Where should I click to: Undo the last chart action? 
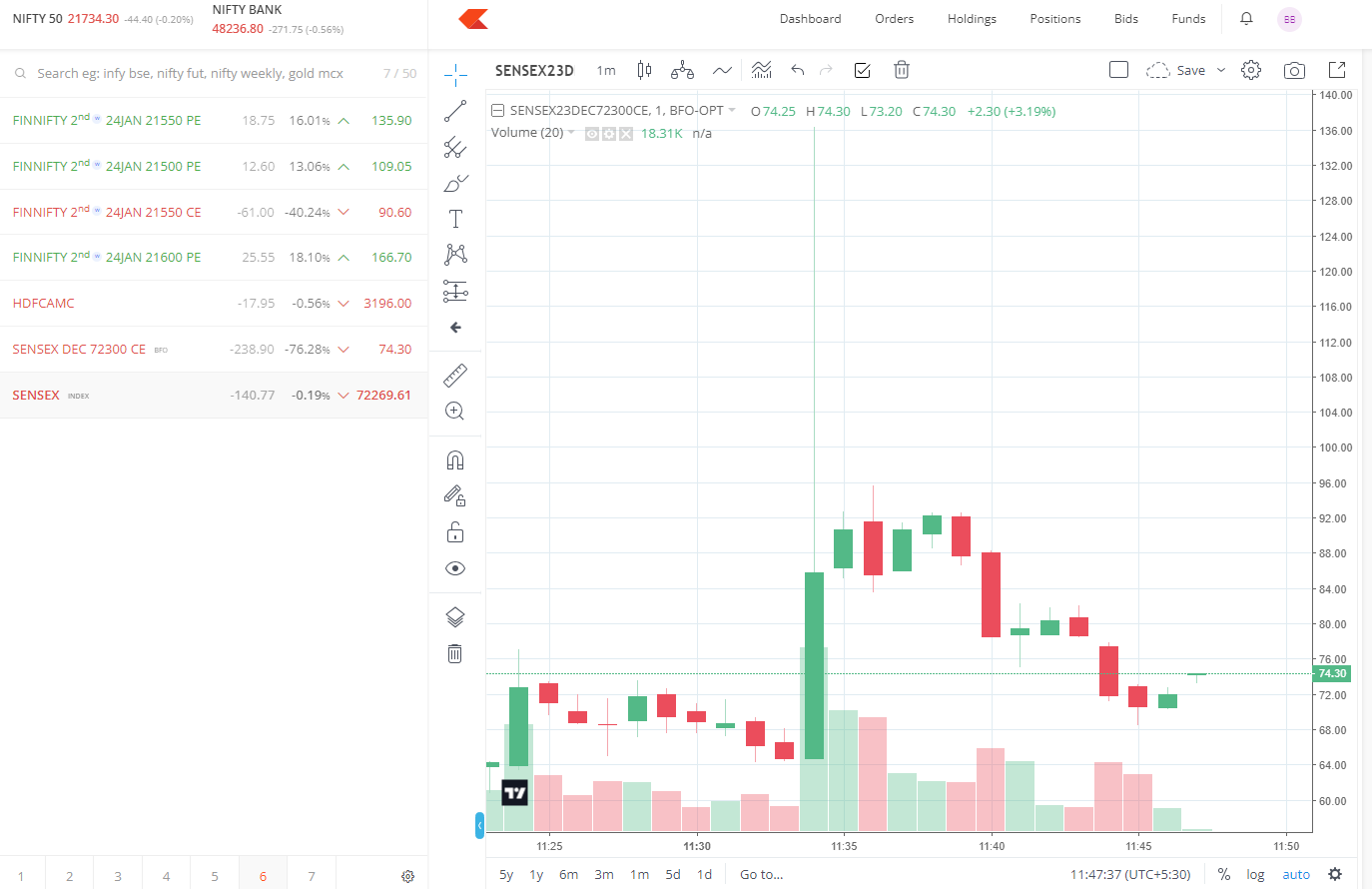[x=797, y=70]
